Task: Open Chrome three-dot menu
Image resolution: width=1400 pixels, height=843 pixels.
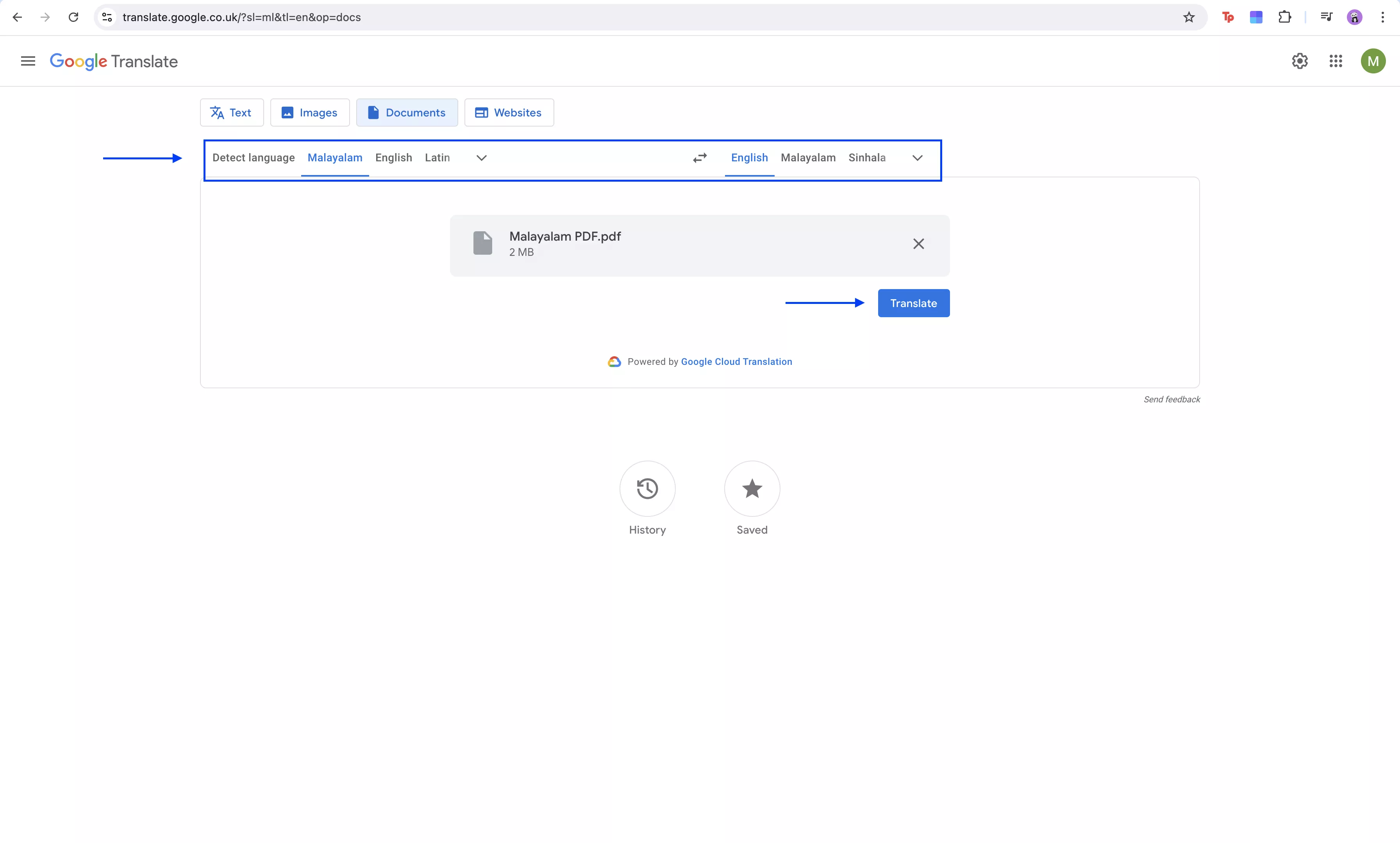Action: click(x=1382, y=17)
